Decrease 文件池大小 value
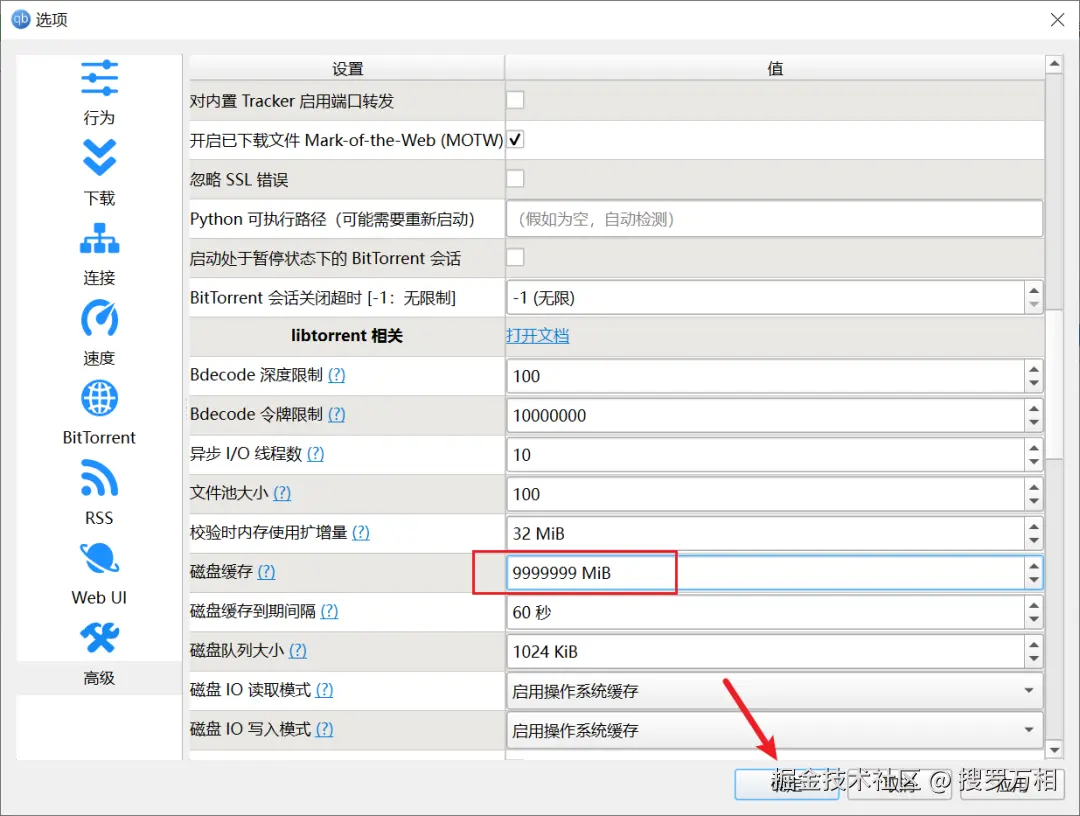Screen dimensions: 1080x816 (x=1034, y=501)
